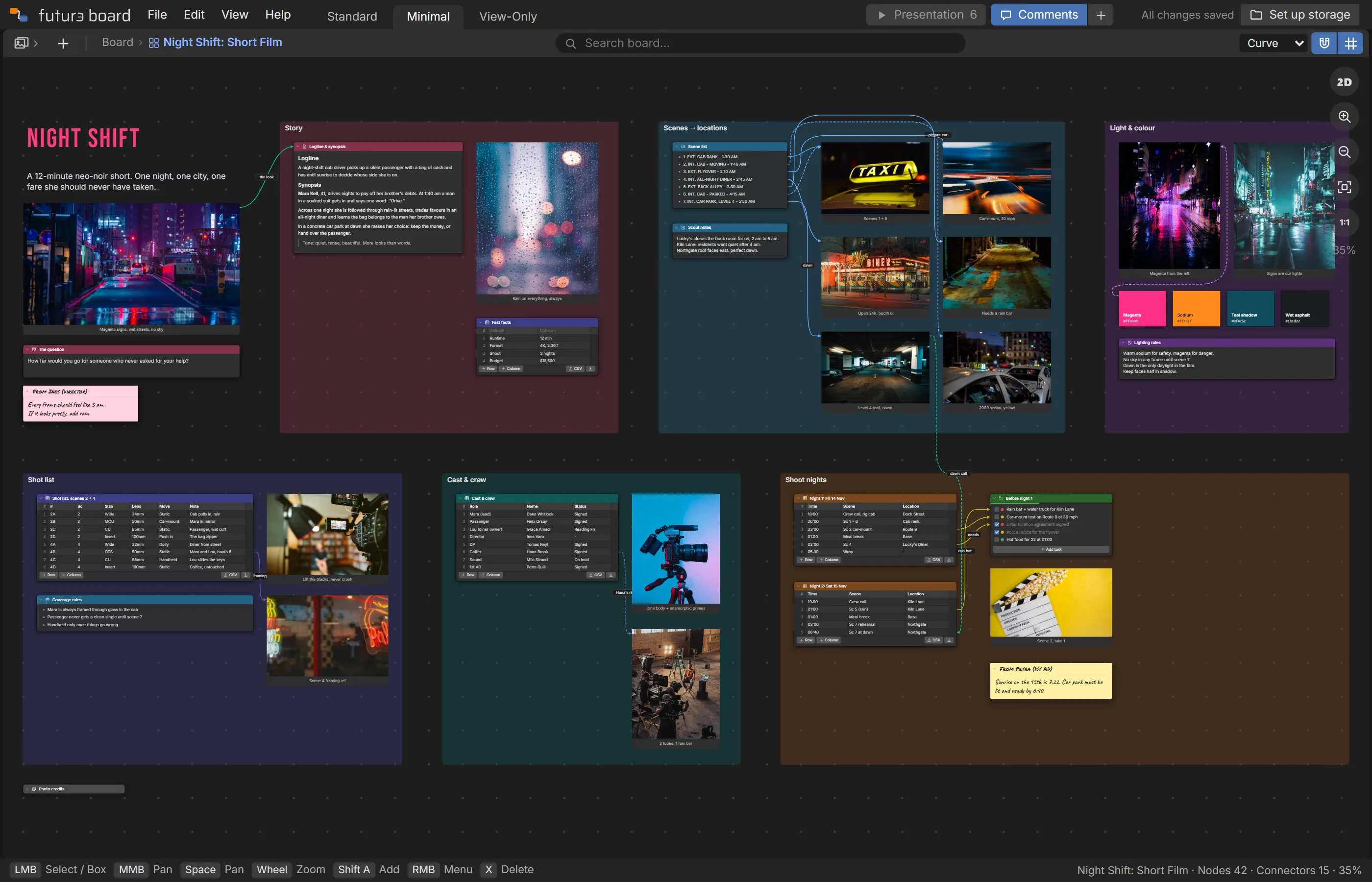This screenshot has width=1372, height=882.
Task: Add a column to Cast & crew table
Action: pyautogui.click(x=491, y=575)
